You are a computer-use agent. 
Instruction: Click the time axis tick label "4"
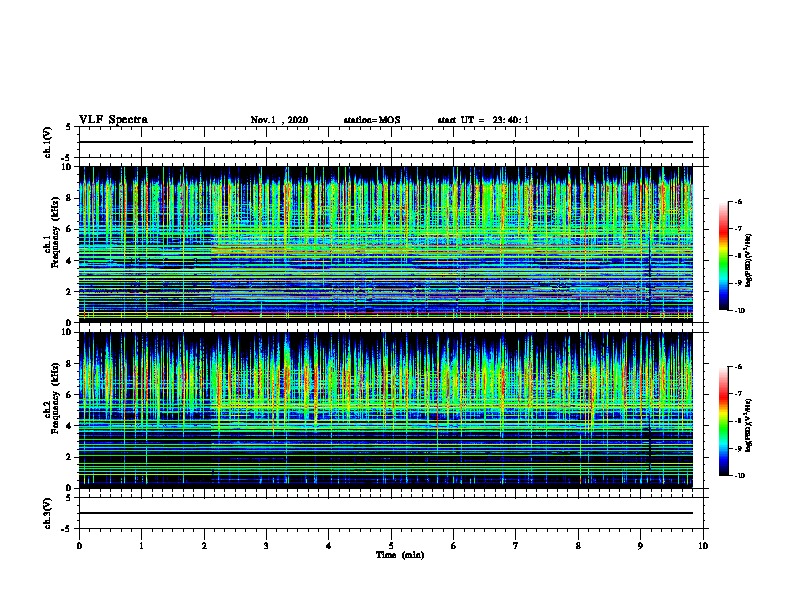point(329,546)
